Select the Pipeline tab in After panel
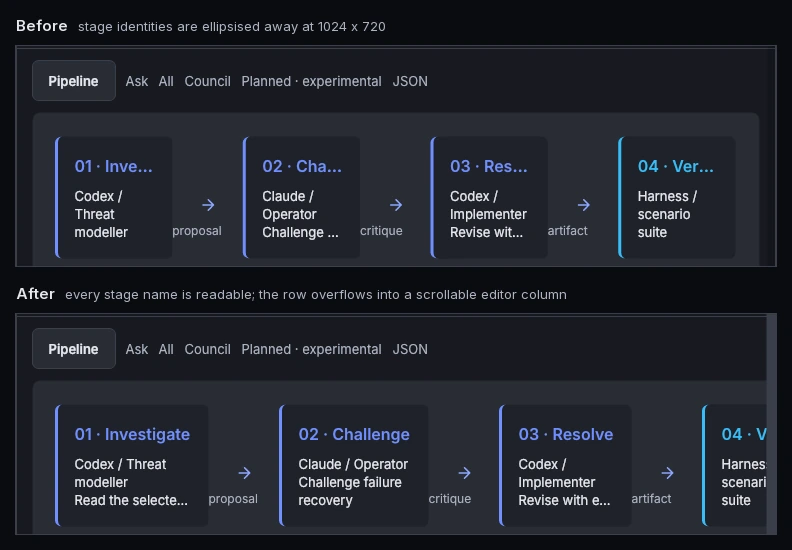 click(x=74, y=348)
